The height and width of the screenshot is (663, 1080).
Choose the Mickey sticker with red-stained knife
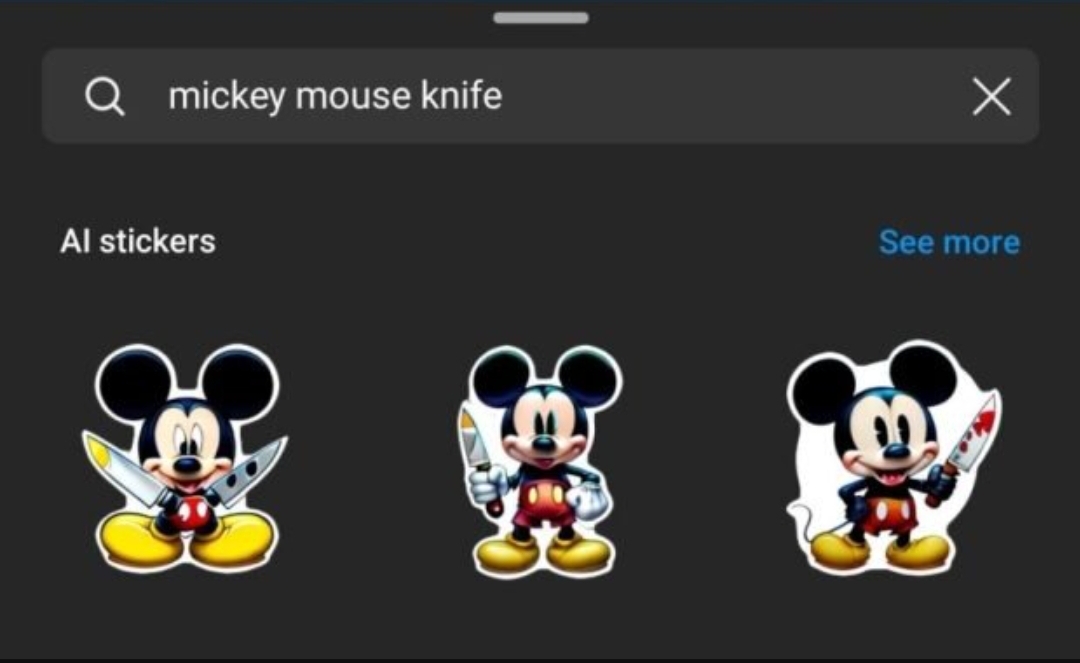click(894, 458)
